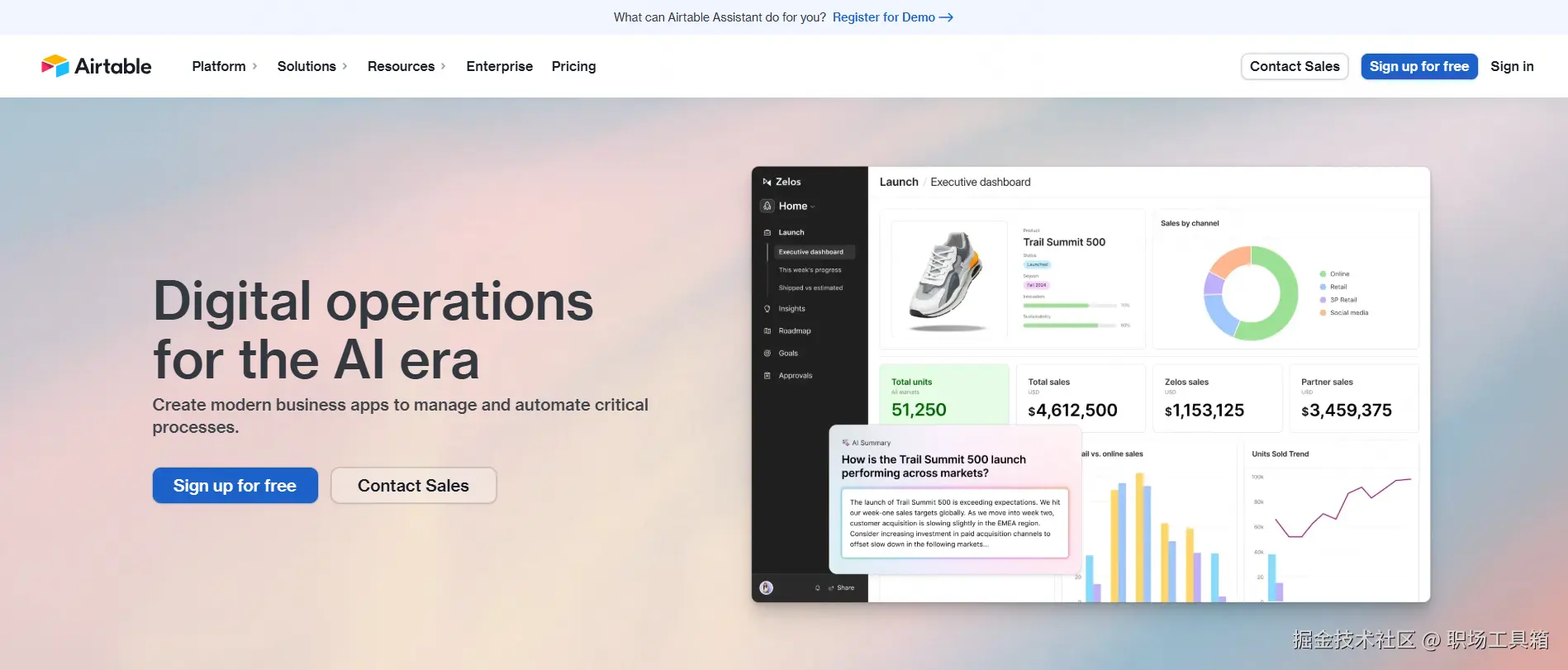Click the rocket icon beside Home
1568x670 pixels.
[x=767, y=206]
